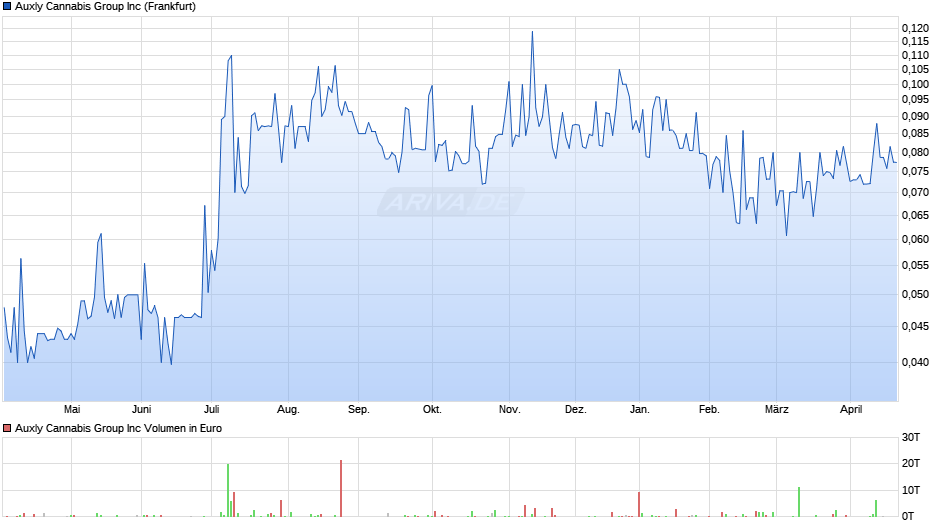Click the 0,090 price axis value
This screenshot has height=526, width=940.
click(x=915, y=116)
